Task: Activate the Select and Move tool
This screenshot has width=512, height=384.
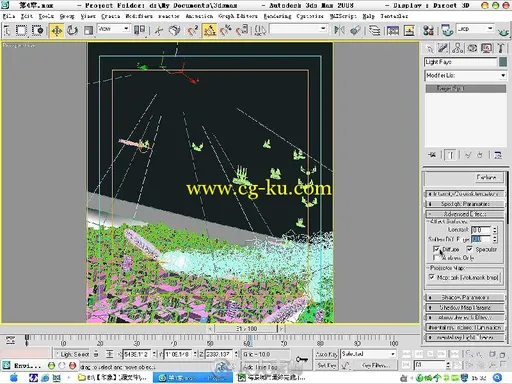Action: (x=57, y=31)
